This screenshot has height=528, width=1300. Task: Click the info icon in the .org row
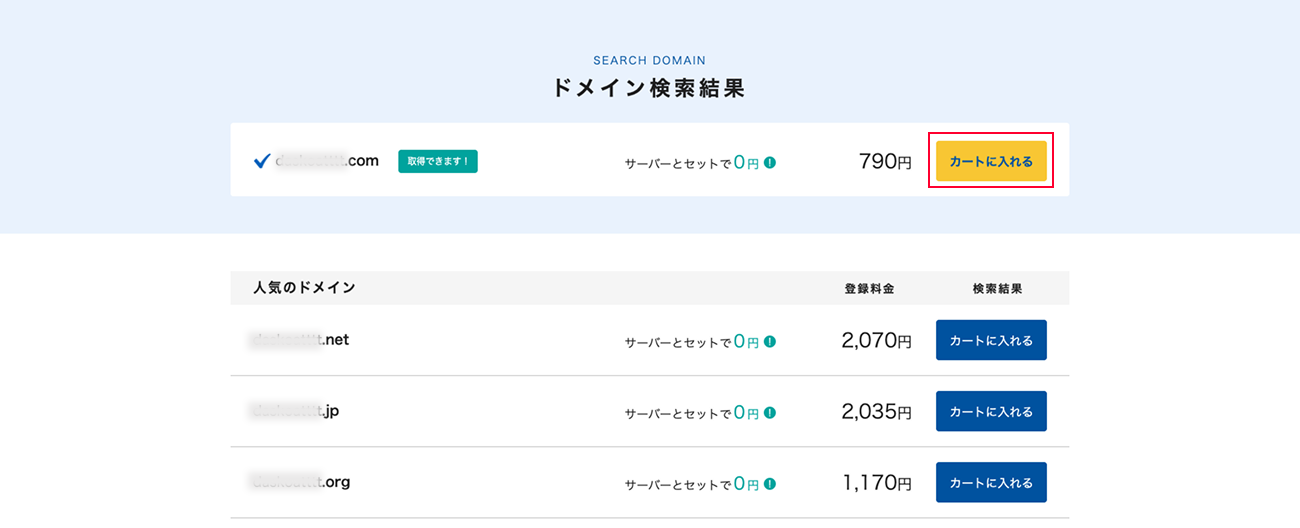[x=770, y=484]
